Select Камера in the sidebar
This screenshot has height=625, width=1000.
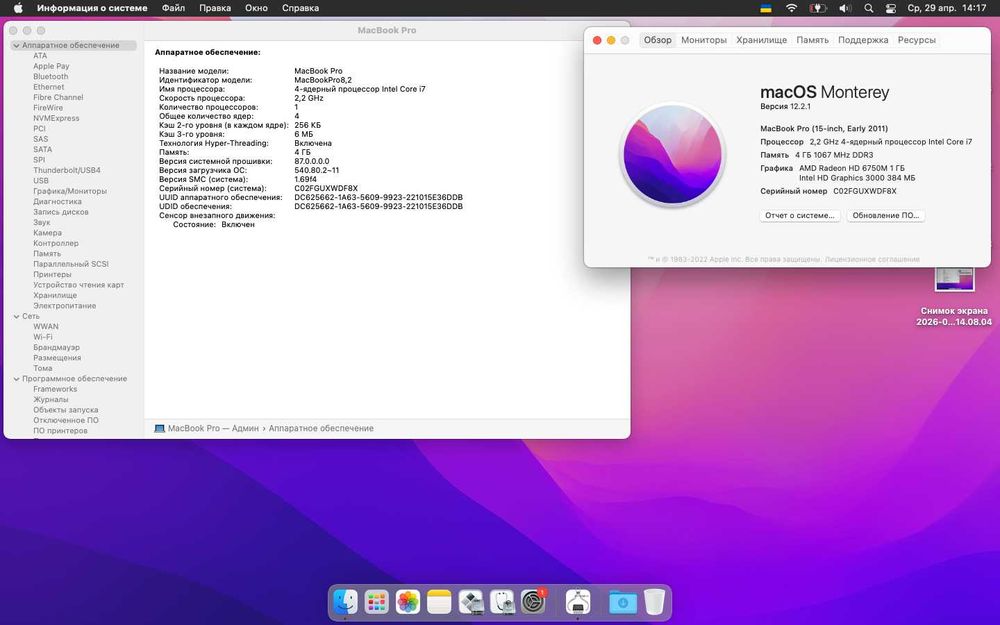[x=47, y=233]
